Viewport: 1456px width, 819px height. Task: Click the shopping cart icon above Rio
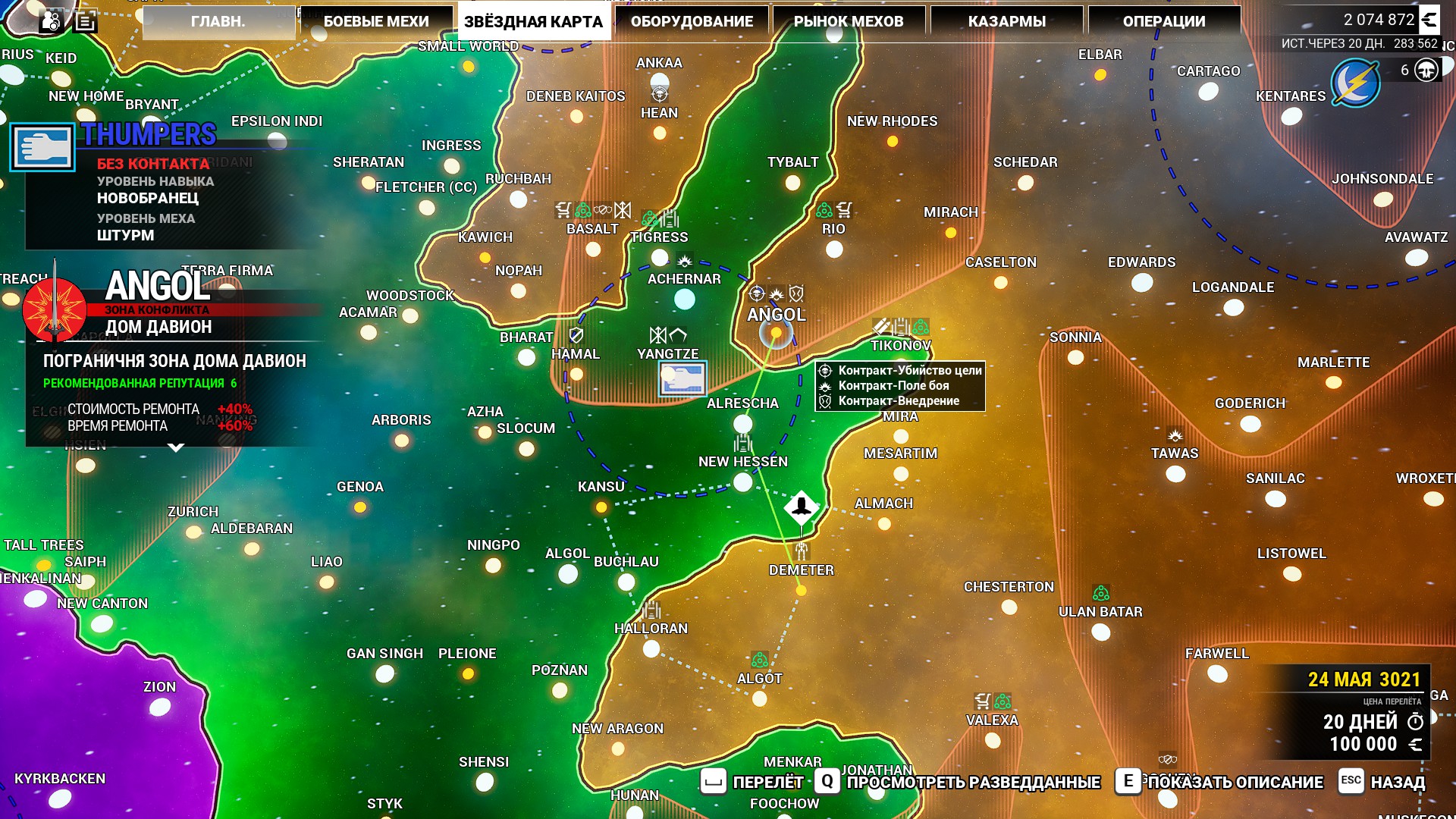[844, 209]
